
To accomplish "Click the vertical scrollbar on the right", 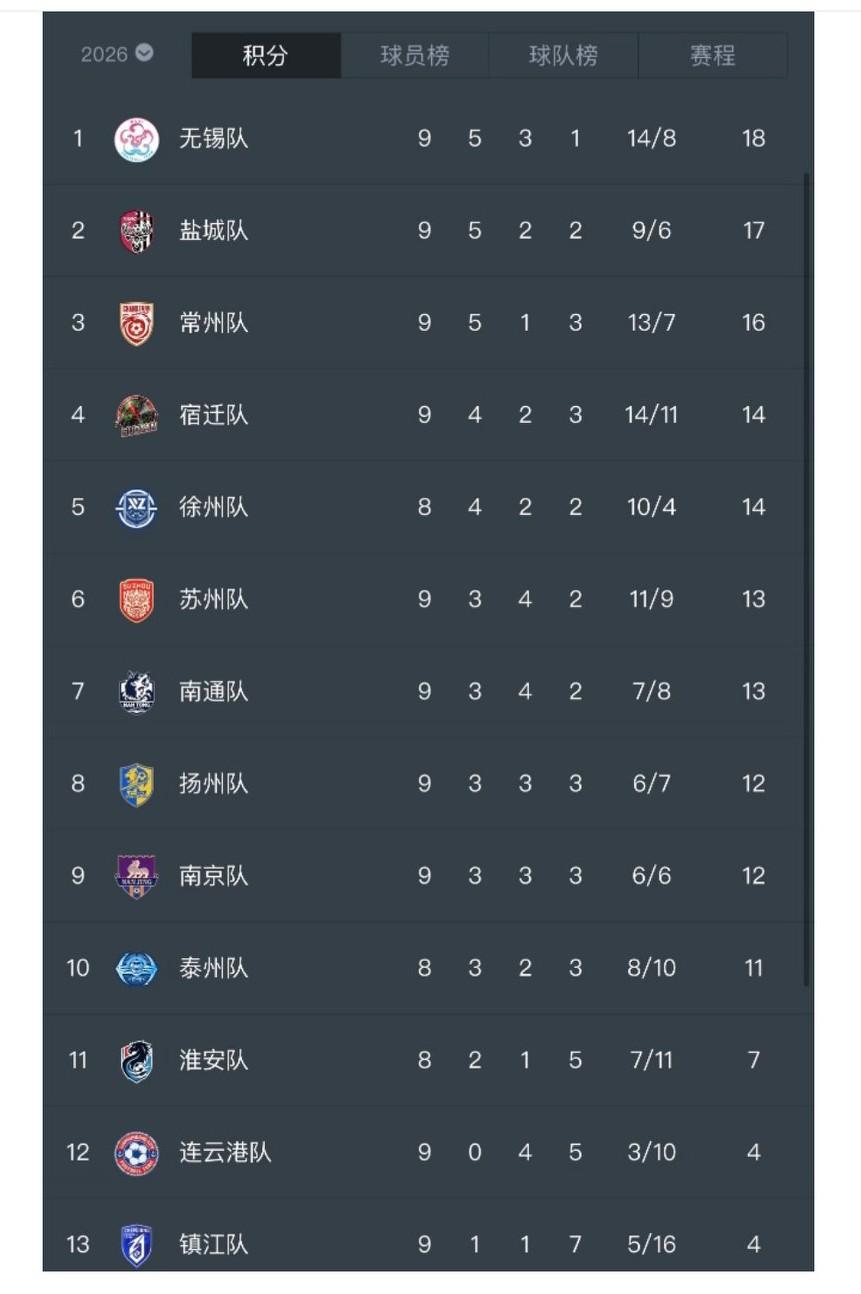I will pos(806,580).
